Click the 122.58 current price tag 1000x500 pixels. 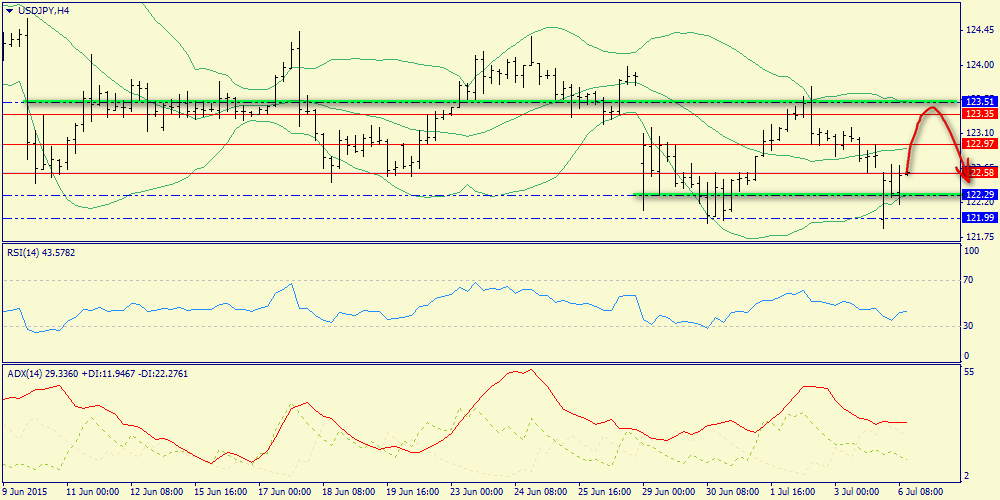(976, 174)
